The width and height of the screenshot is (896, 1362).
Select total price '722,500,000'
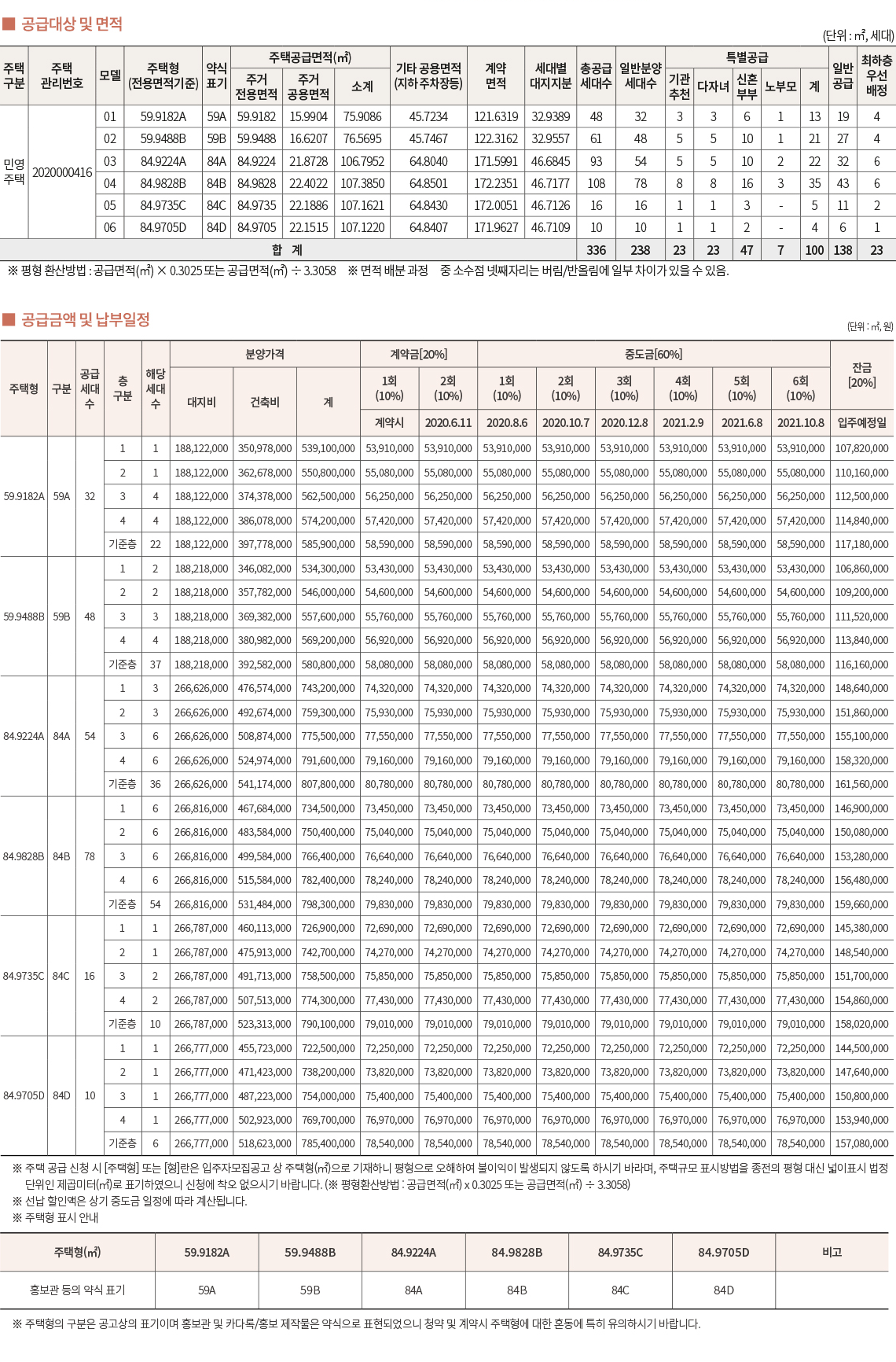(329, 1048)
